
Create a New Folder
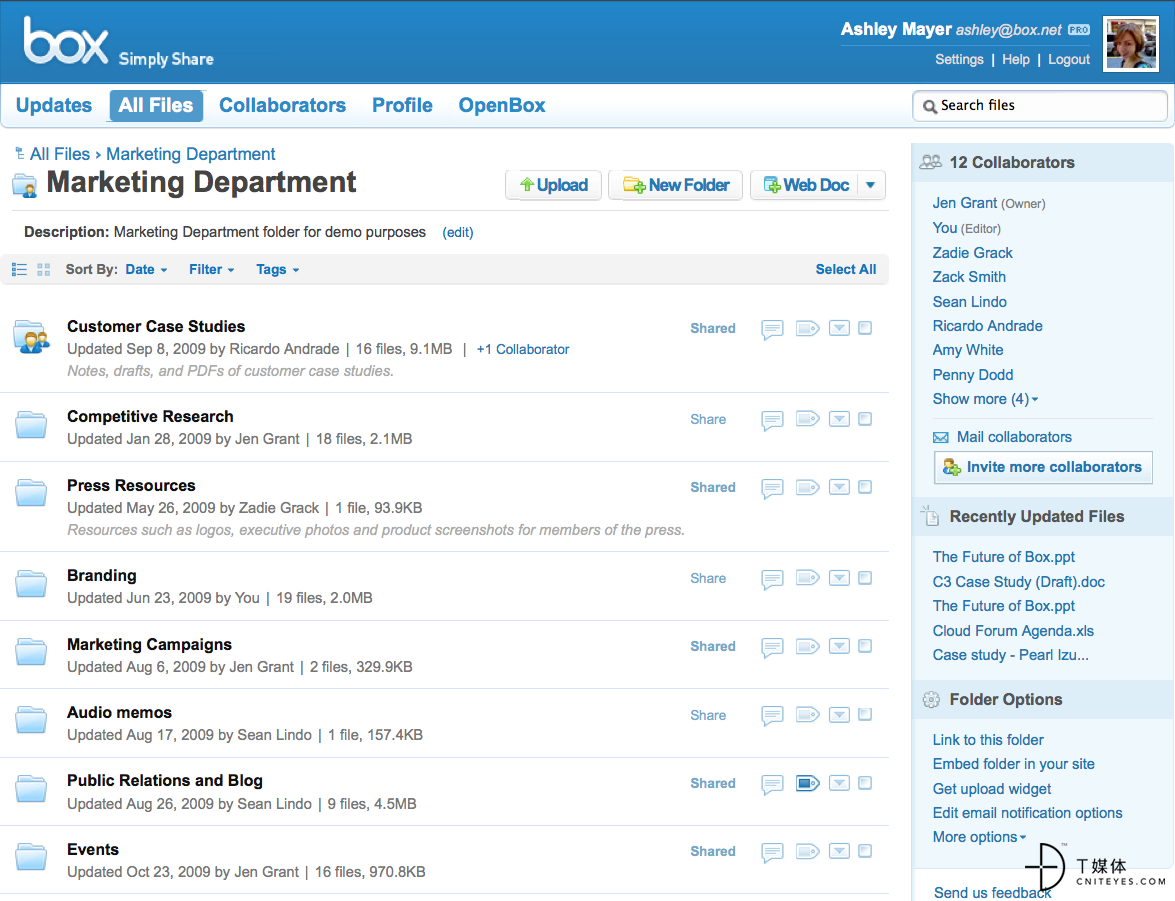[x=676, y=185]
